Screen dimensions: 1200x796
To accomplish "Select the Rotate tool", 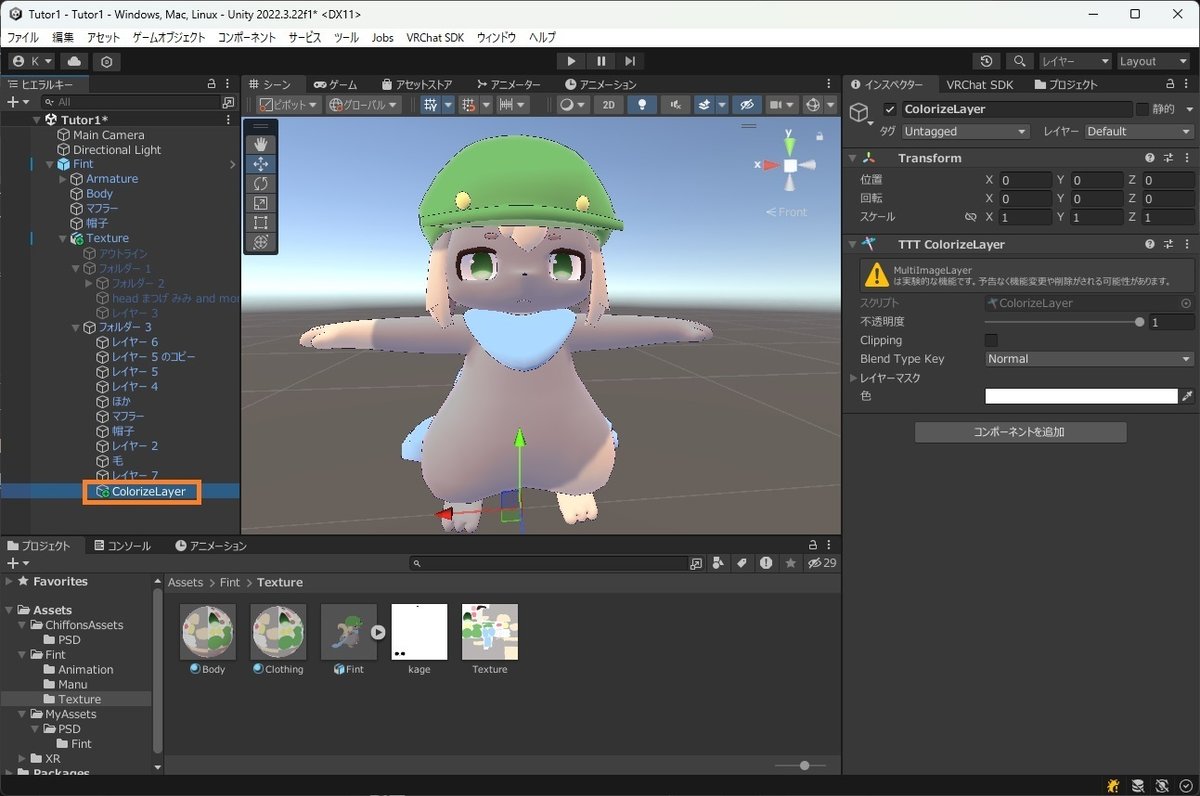I will (x=260, y=184).
